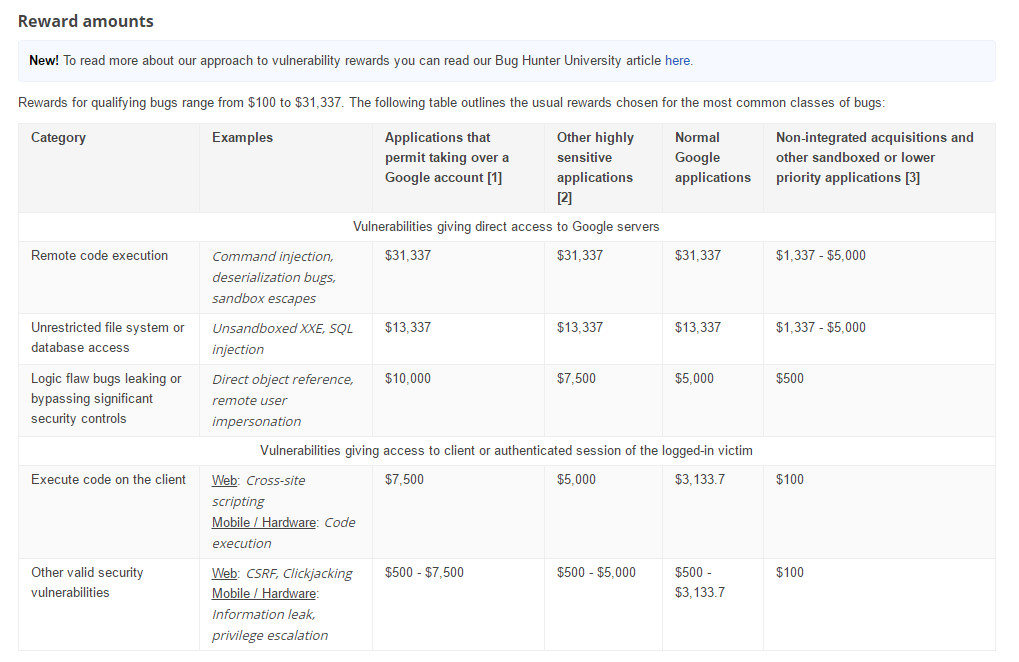Select 'Unrestricted file system or database access' cell
The height and width of the screenshot is (662, 1019).
(108, 338)
